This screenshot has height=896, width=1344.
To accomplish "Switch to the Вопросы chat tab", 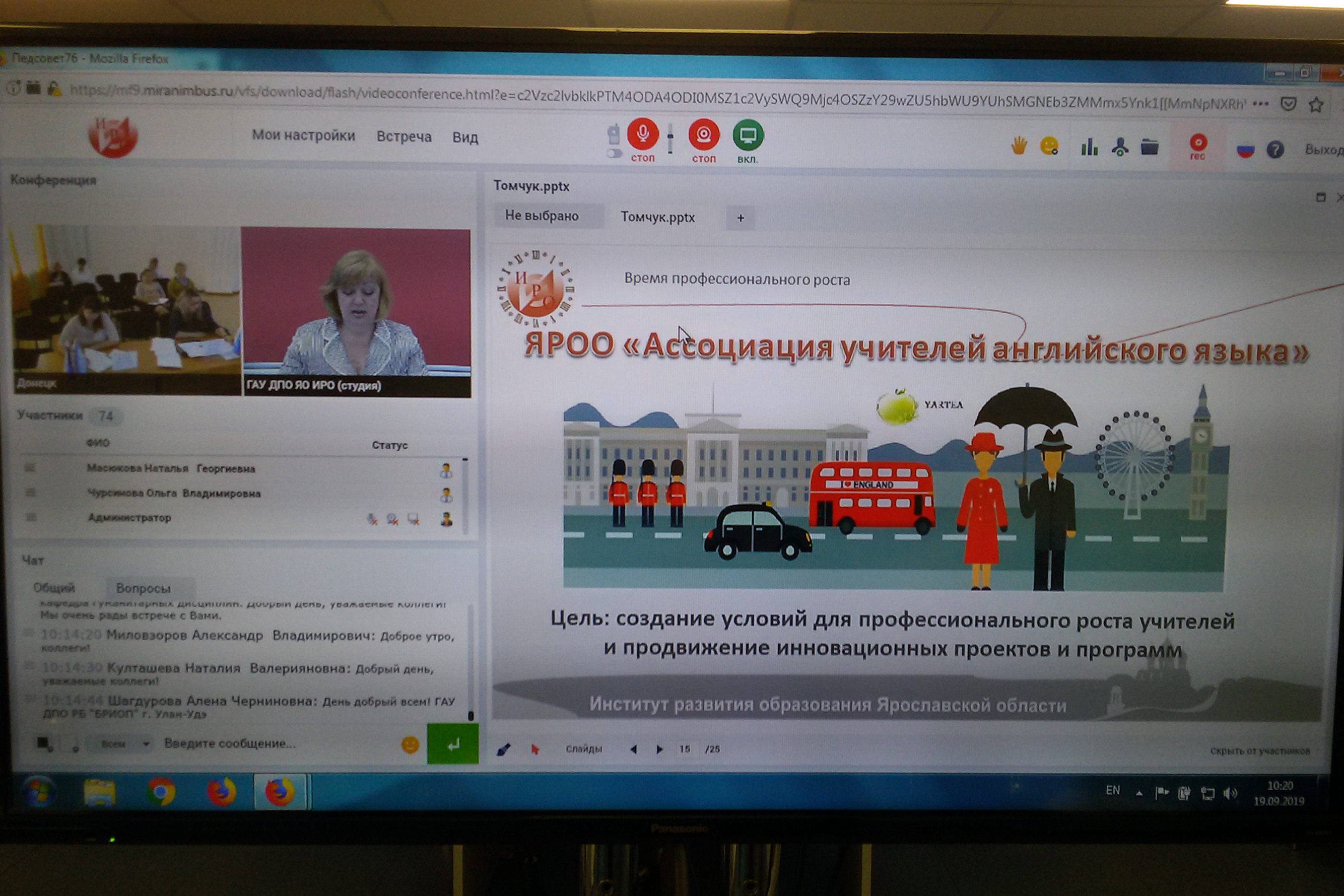I will (143, 588).
